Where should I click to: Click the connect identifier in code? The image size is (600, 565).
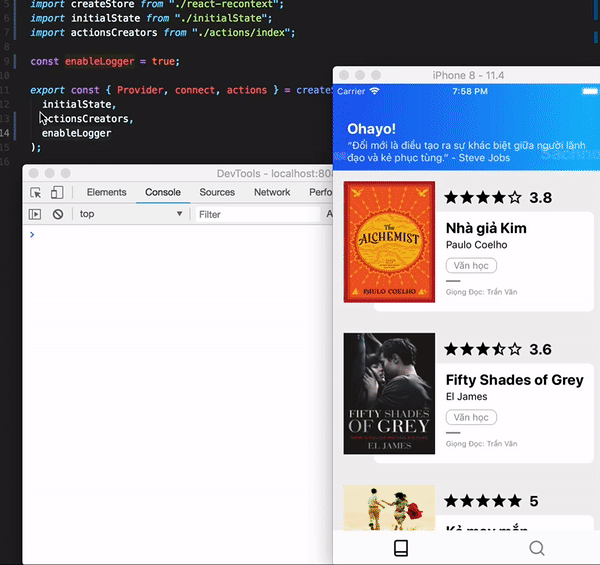point(195,90)
